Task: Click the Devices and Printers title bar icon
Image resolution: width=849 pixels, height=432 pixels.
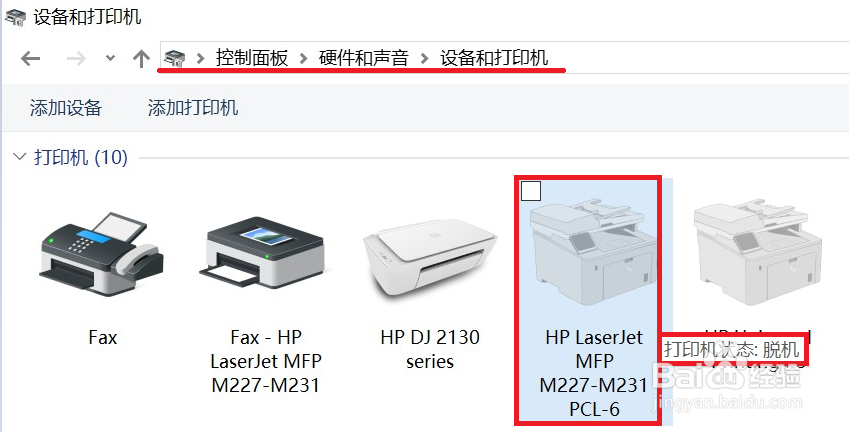Action: tap(15, 17)
